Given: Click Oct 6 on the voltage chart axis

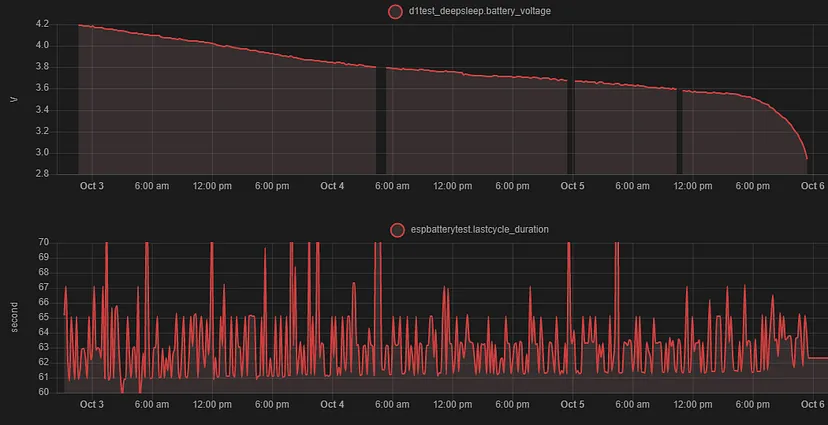Looking at the screenshot, I should click(x=812, y=186).
